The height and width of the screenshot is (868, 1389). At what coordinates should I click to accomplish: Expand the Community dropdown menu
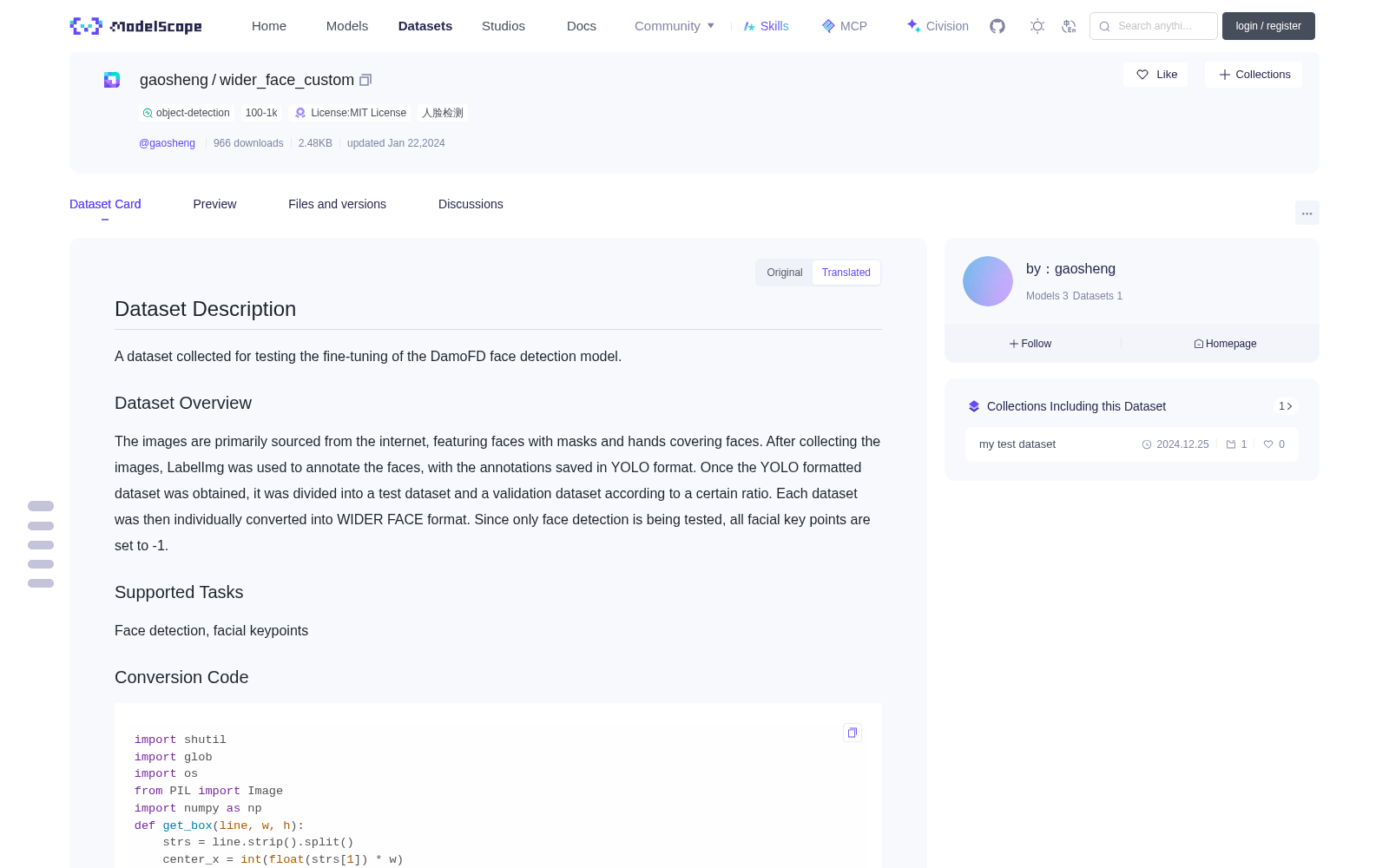675,26
